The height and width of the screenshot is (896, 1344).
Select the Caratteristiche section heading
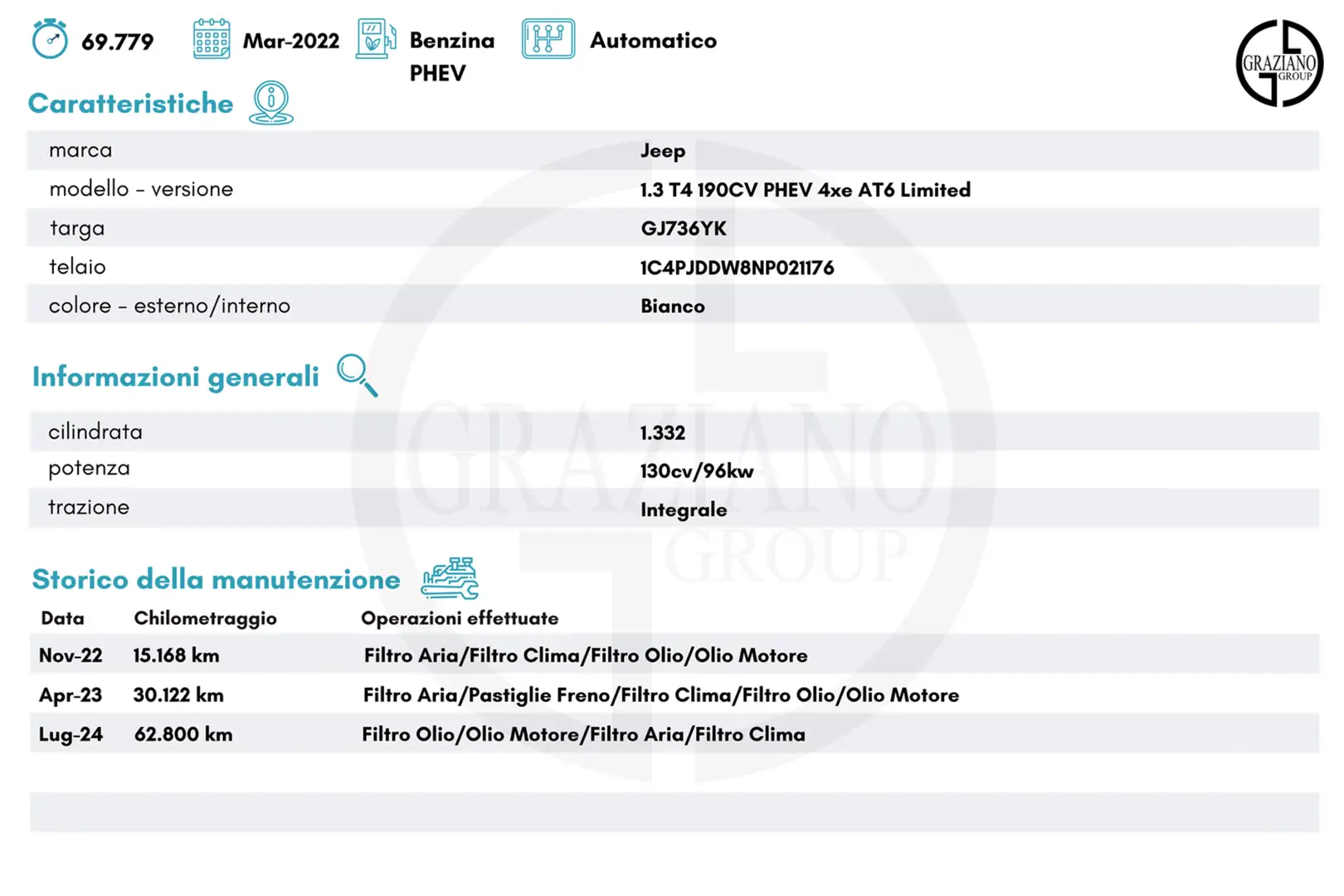pyautogui.click(x=131, y=104)
